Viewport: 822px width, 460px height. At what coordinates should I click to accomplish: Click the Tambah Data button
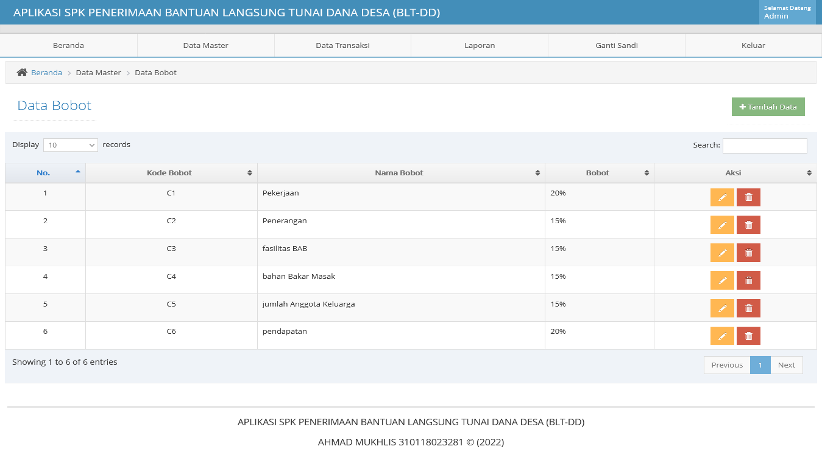click(768, 107)
